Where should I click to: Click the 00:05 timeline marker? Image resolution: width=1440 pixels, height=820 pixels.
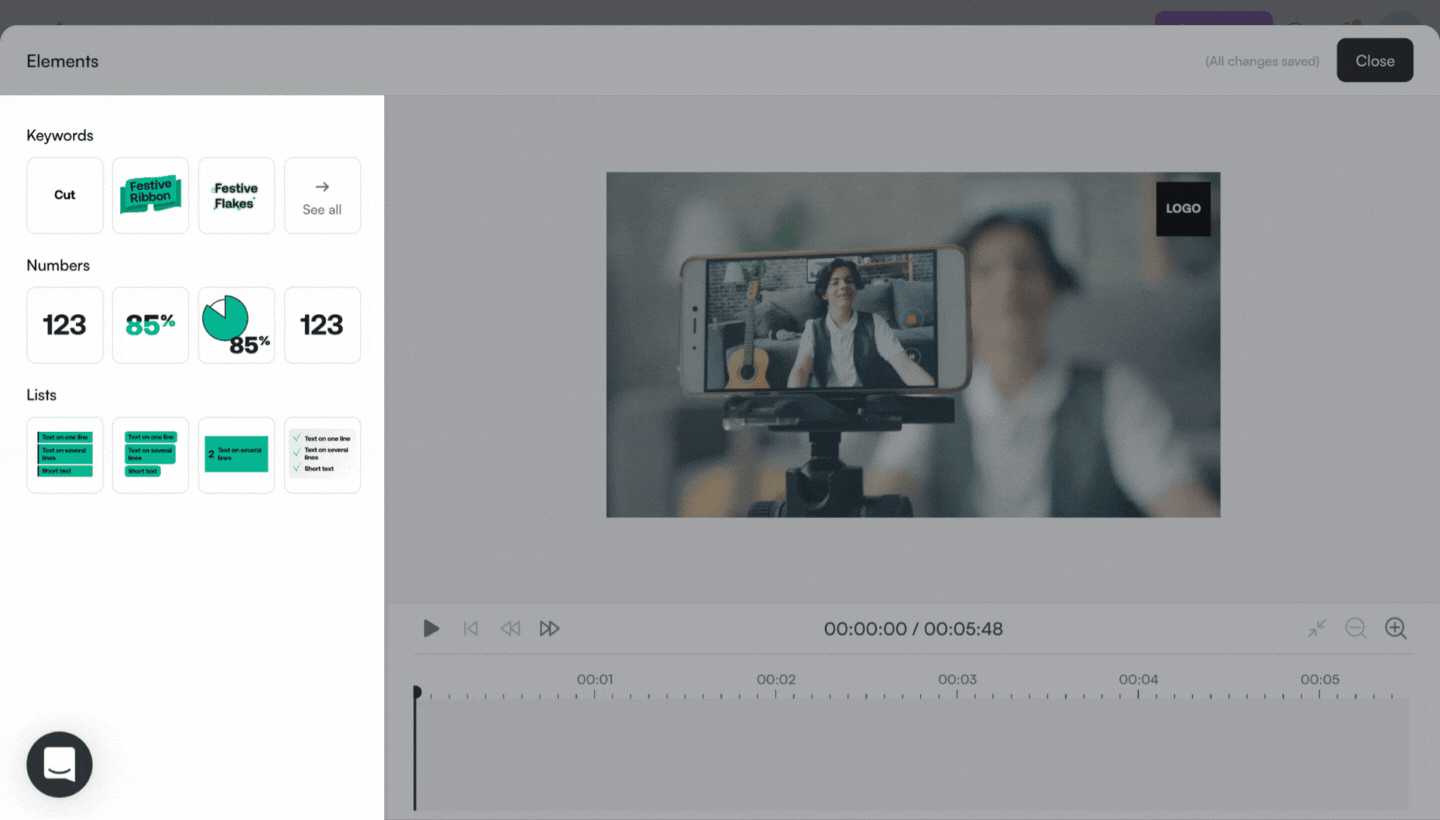click(1320, 679)
